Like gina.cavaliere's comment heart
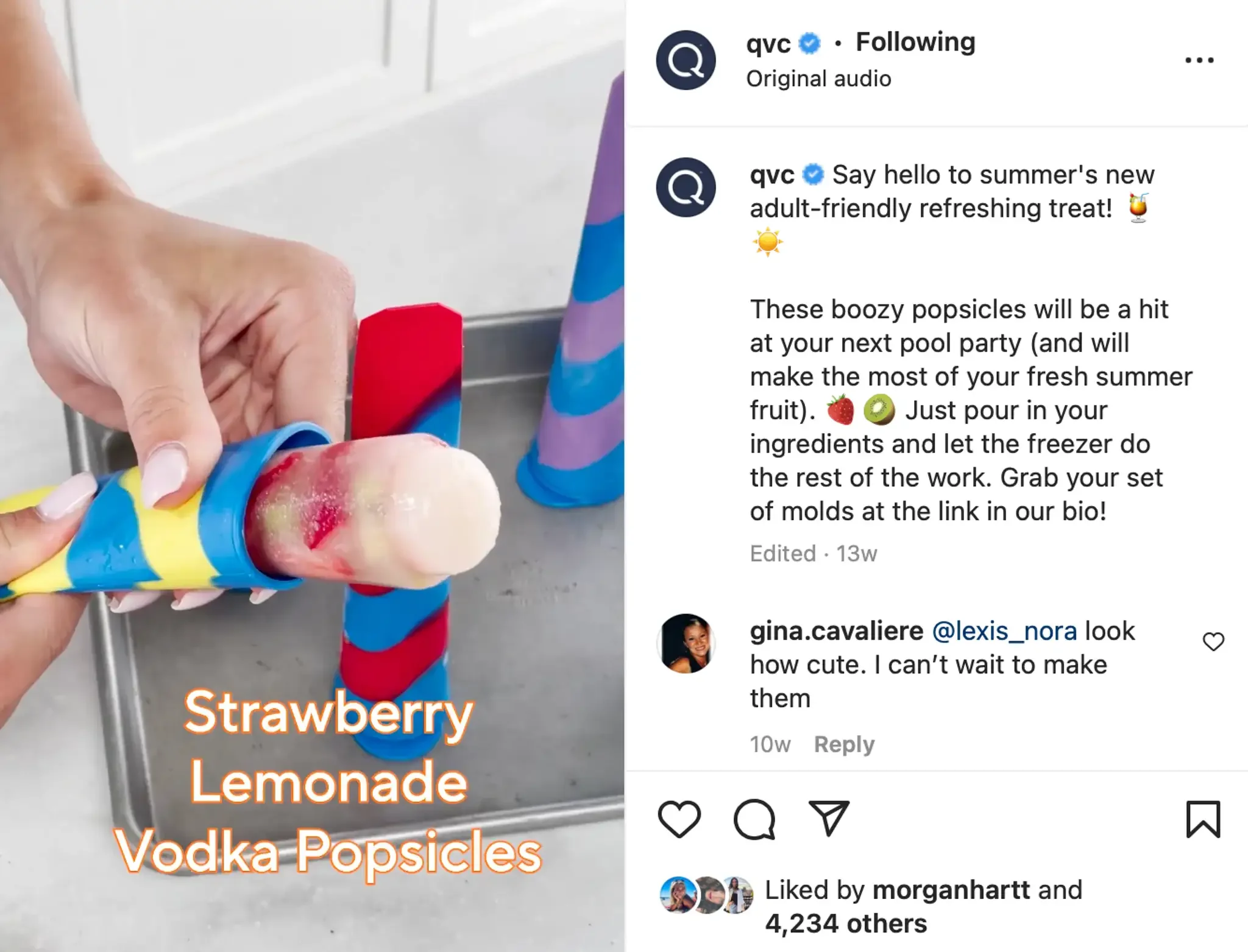 (x=1213, y=642)
